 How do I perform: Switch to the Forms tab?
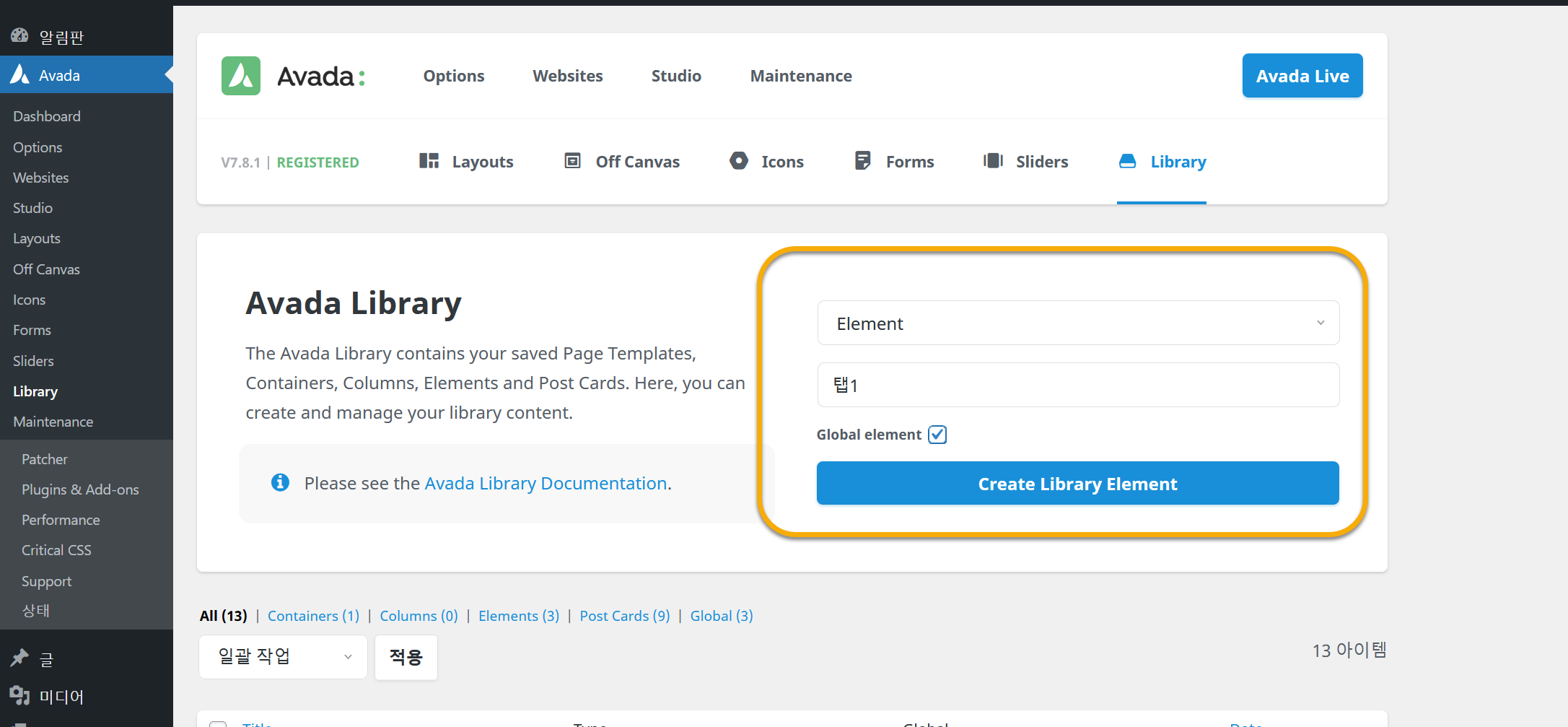[x=894, y=162]
